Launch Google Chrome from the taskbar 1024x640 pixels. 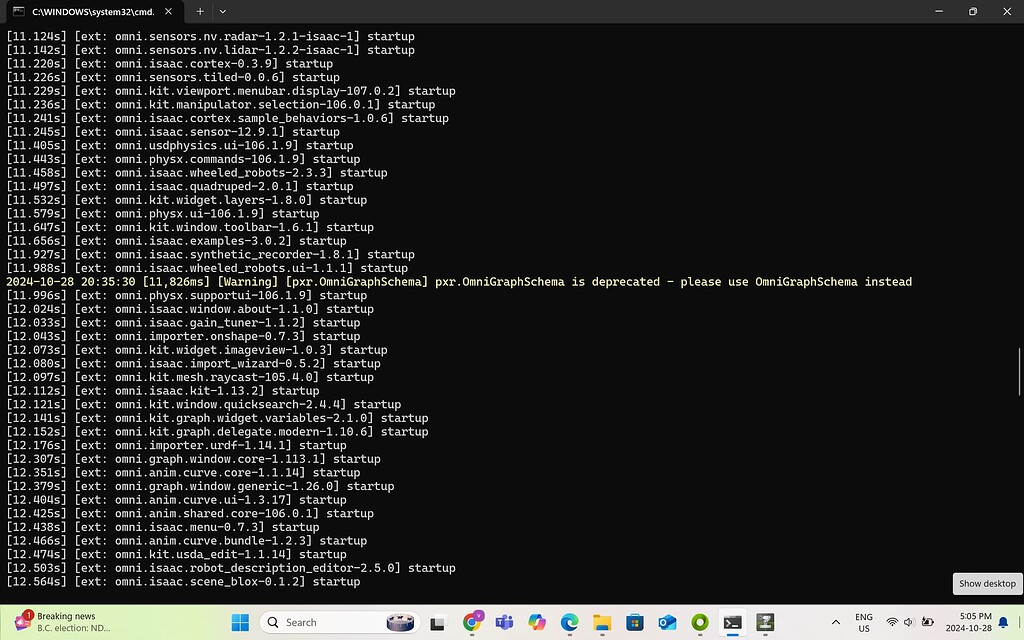[x=472, y=622]
